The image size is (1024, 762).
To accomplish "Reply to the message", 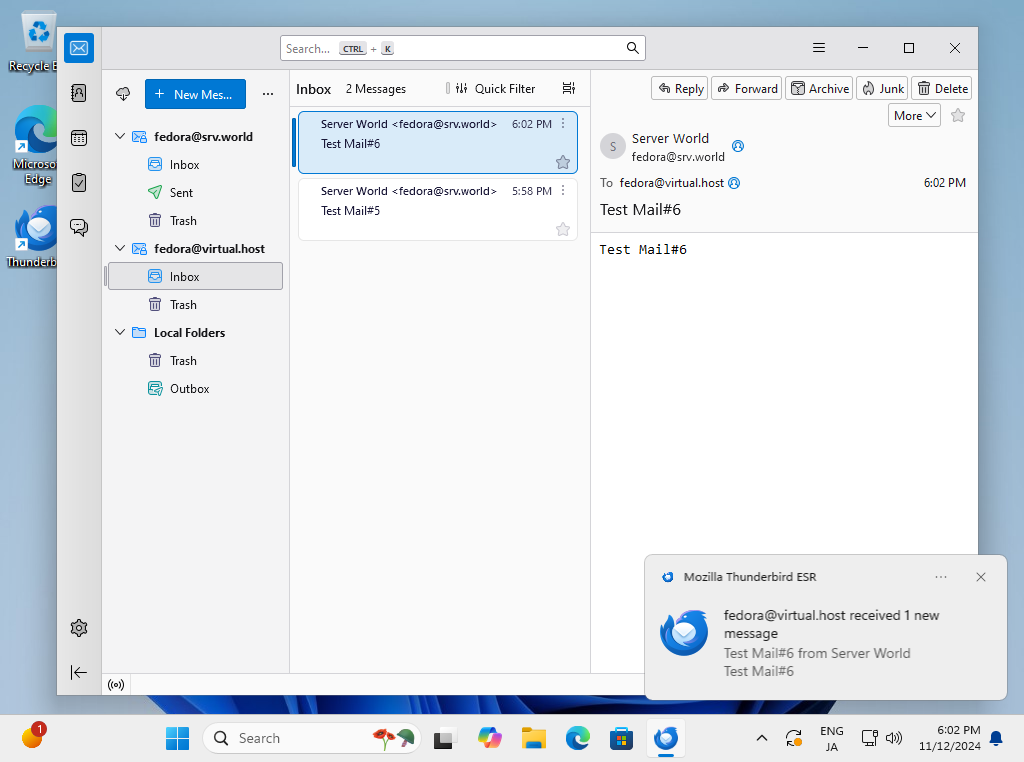I will 680,88.
